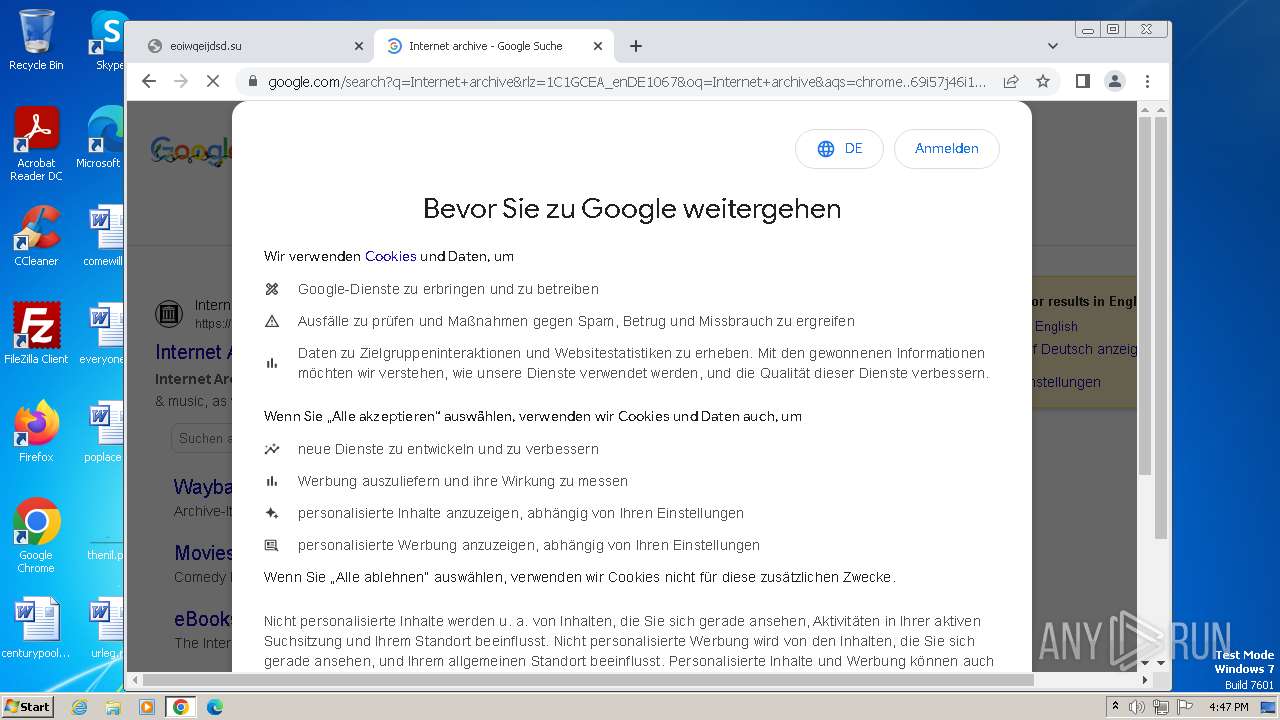
Task: Open comewill Word document on desktop
Action: pyautogui.click(x=103, y=236)
